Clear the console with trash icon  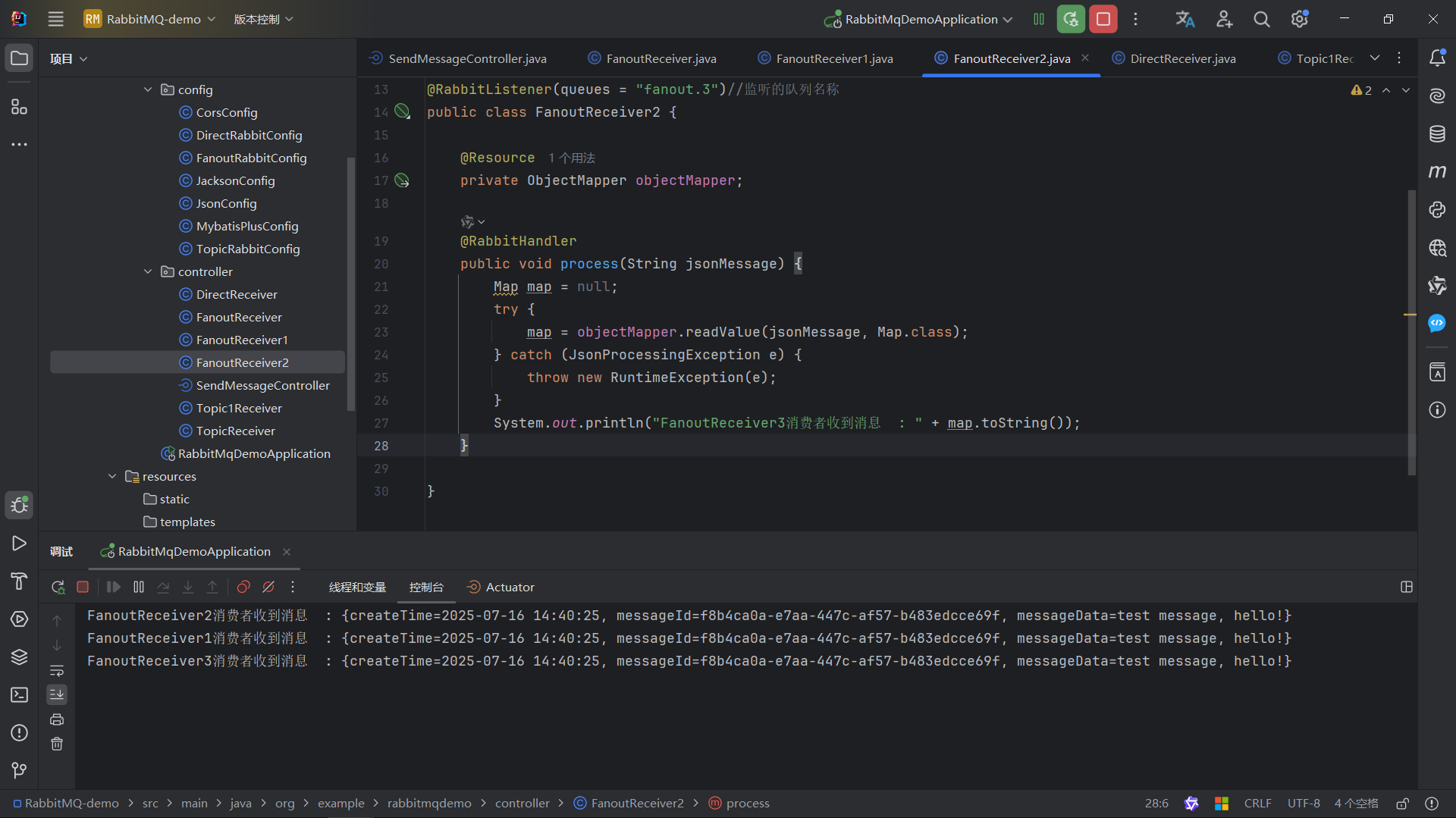[57, 744]
